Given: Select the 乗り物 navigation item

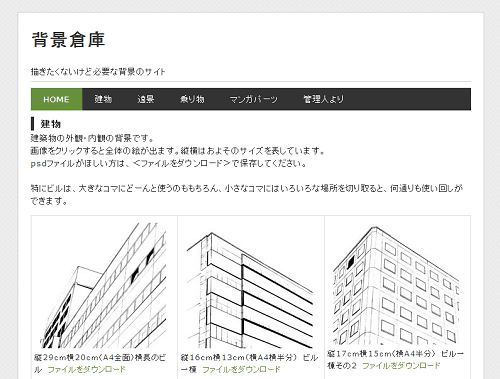Looking at the screenshot, I should pos(192,99).
